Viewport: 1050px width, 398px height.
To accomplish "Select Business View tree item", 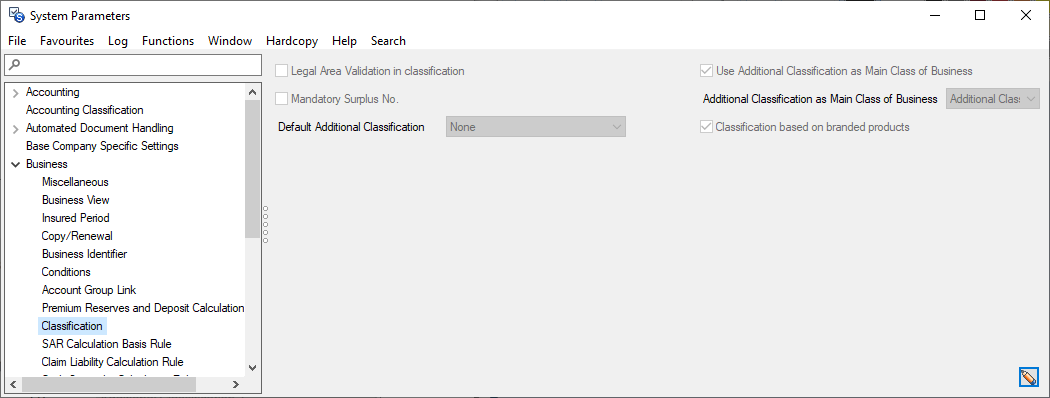I will [x=76, y=200].
